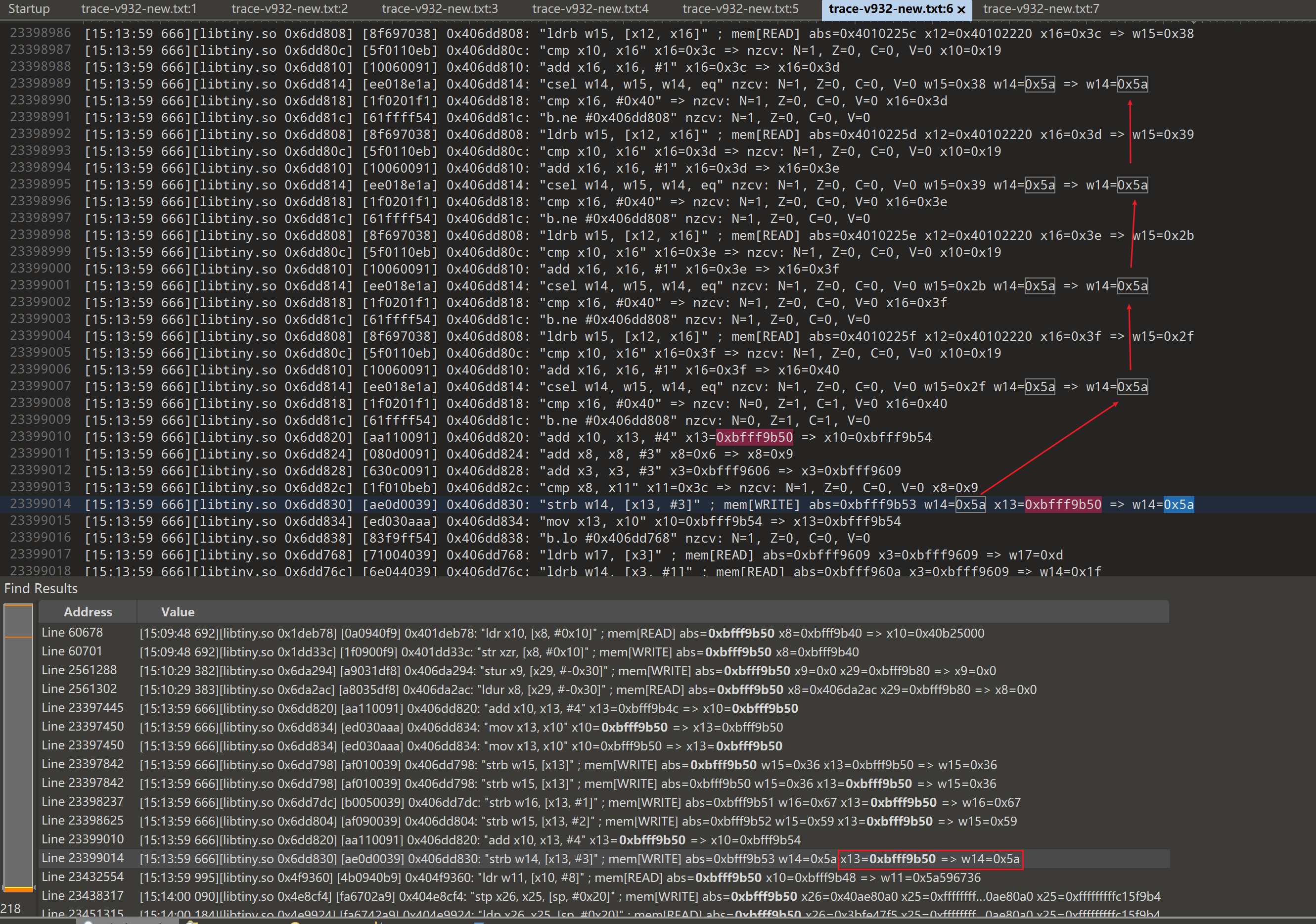Open result Line 23398237

(603, 802)
